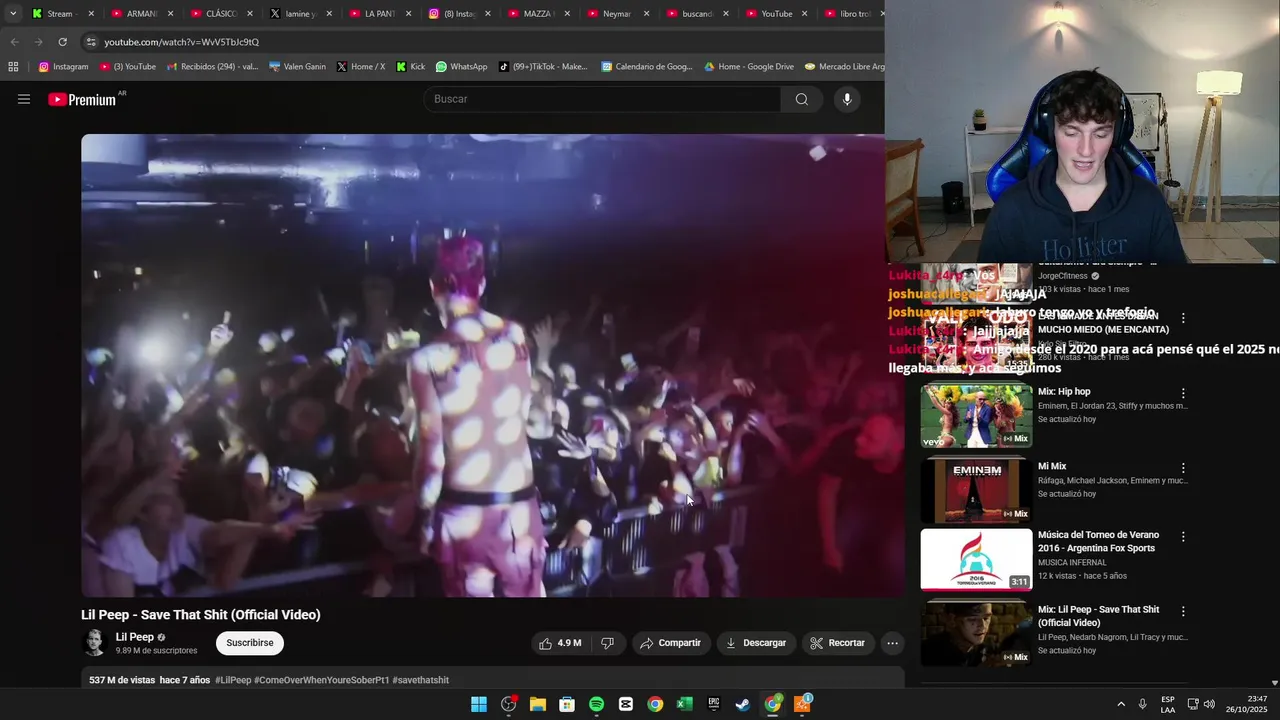Subscribe with the Suscribirse button
Viewport: 1280px width, 720px height.
[x=250, y=643]
